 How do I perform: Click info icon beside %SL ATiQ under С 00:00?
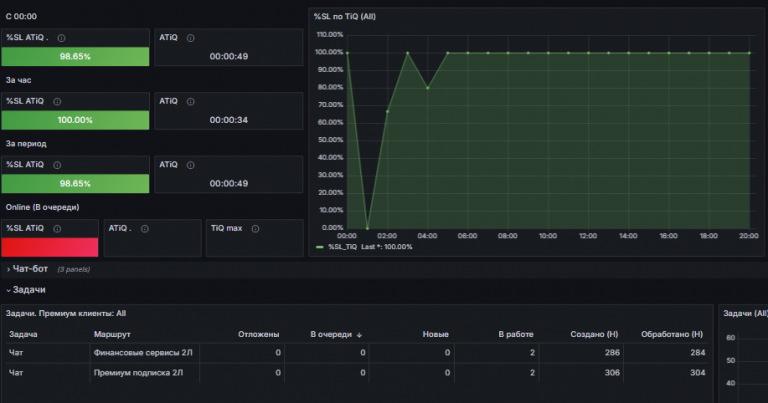pyautogui.click(x=61, y=38)
